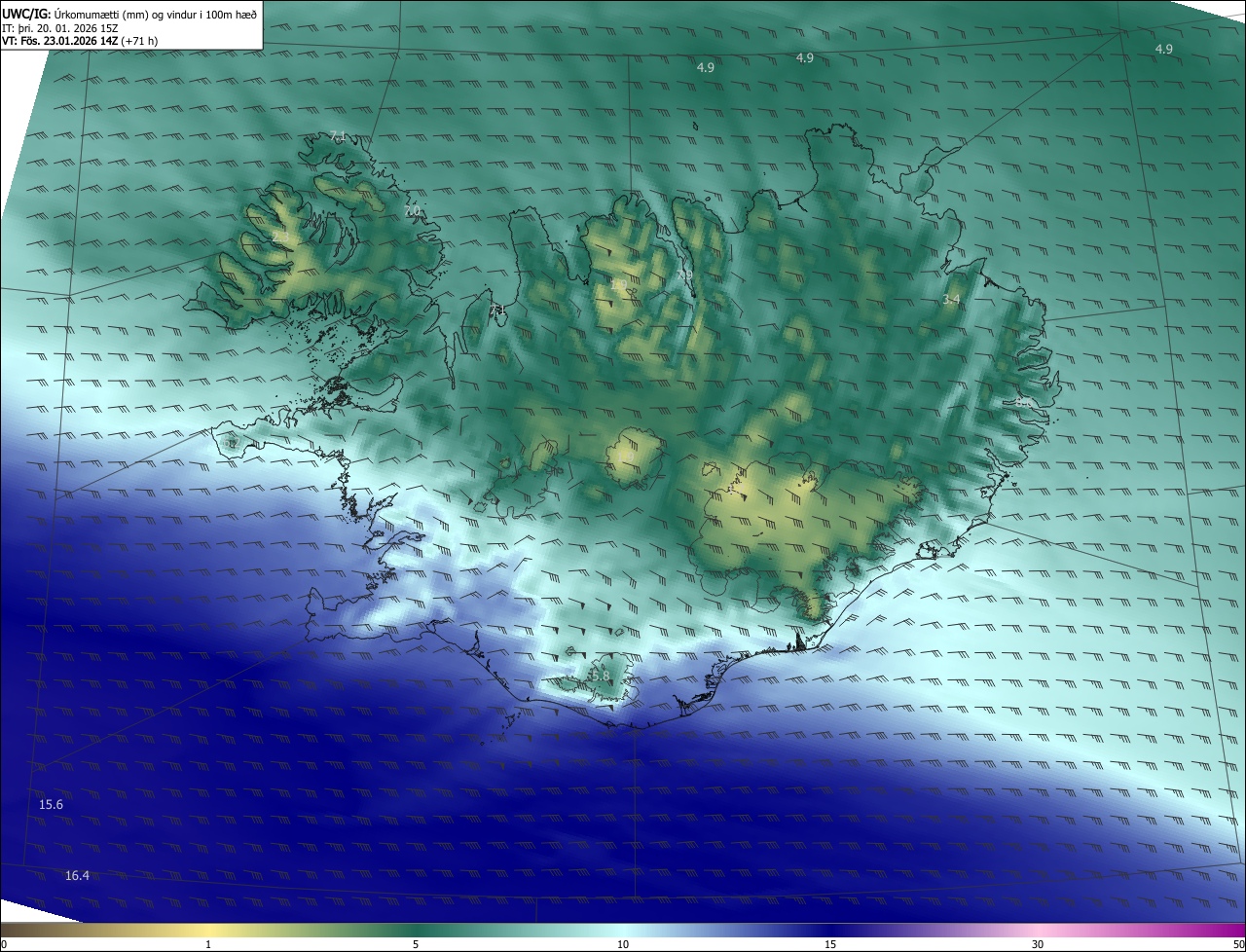Pick the navy color above the 15 tick
1246x952 pixels.
(x=830, y=930)
